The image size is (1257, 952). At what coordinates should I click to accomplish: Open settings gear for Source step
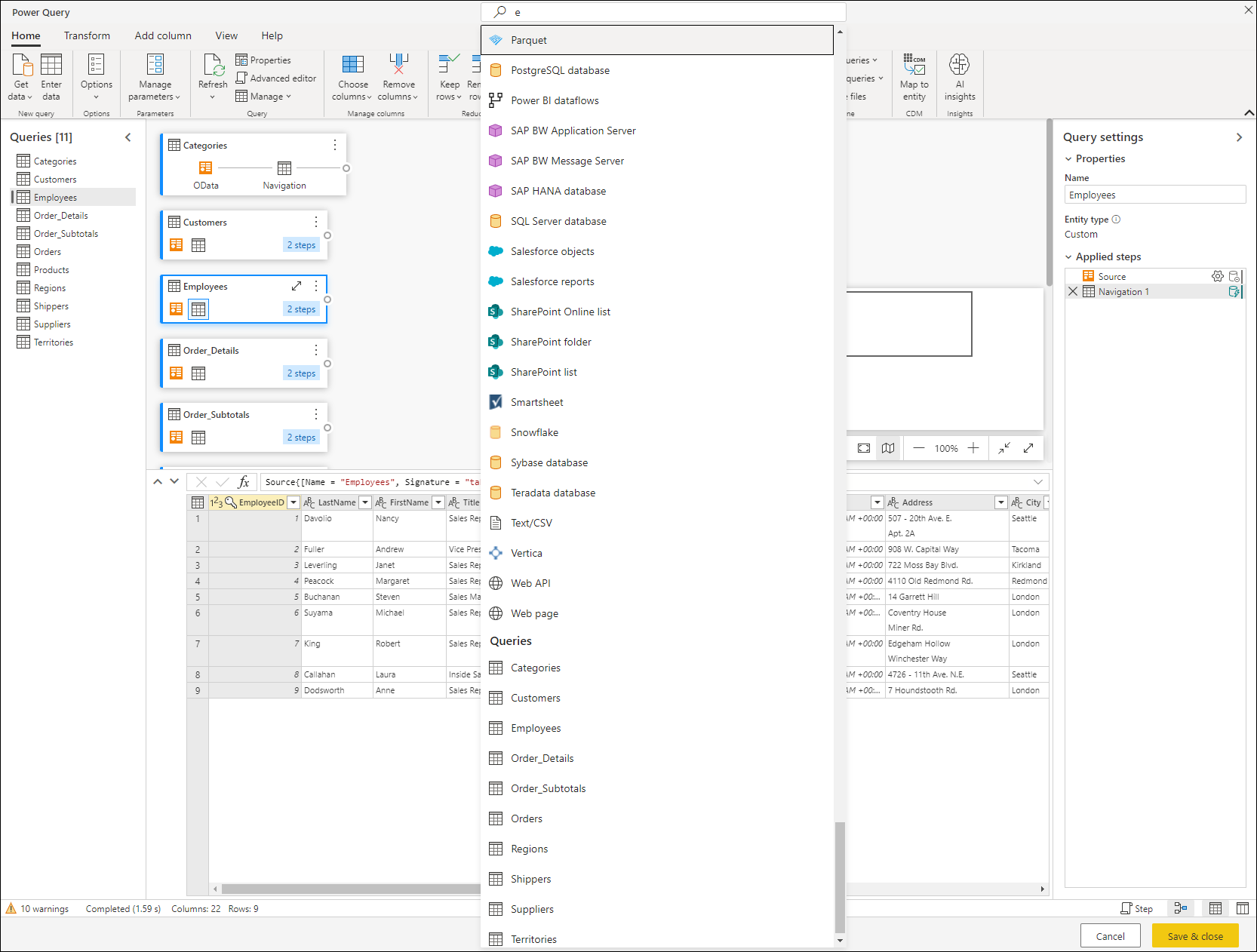[x=1217, y=276]
